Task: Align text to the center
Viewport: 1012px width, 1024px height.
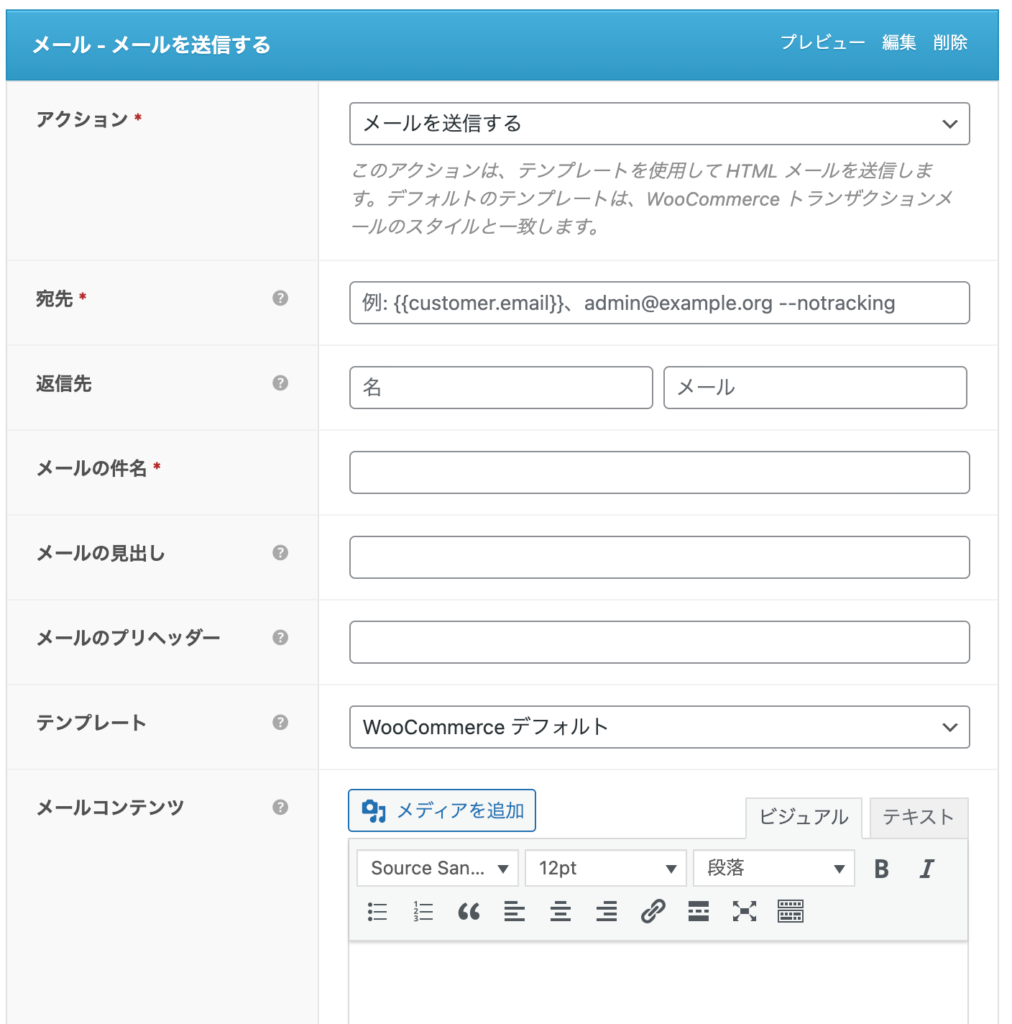Action: pos(560,912)
